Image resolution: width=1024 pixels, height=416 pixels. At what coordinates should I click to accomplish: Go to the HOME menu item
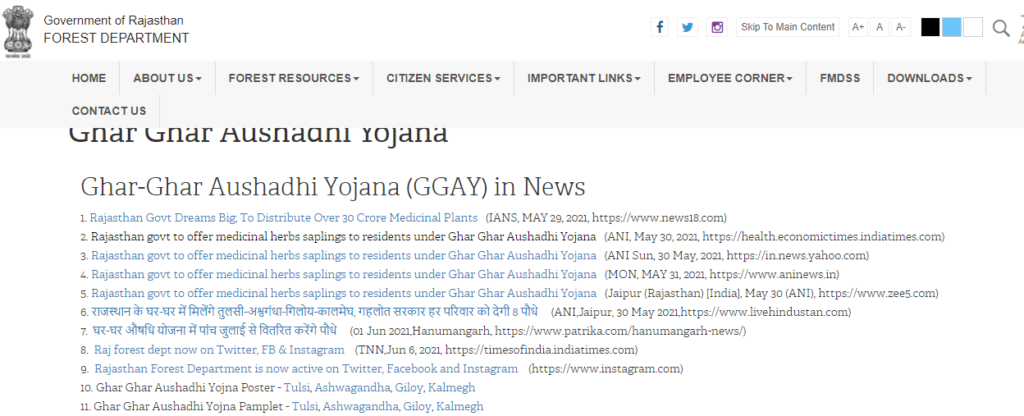point(89,78)
